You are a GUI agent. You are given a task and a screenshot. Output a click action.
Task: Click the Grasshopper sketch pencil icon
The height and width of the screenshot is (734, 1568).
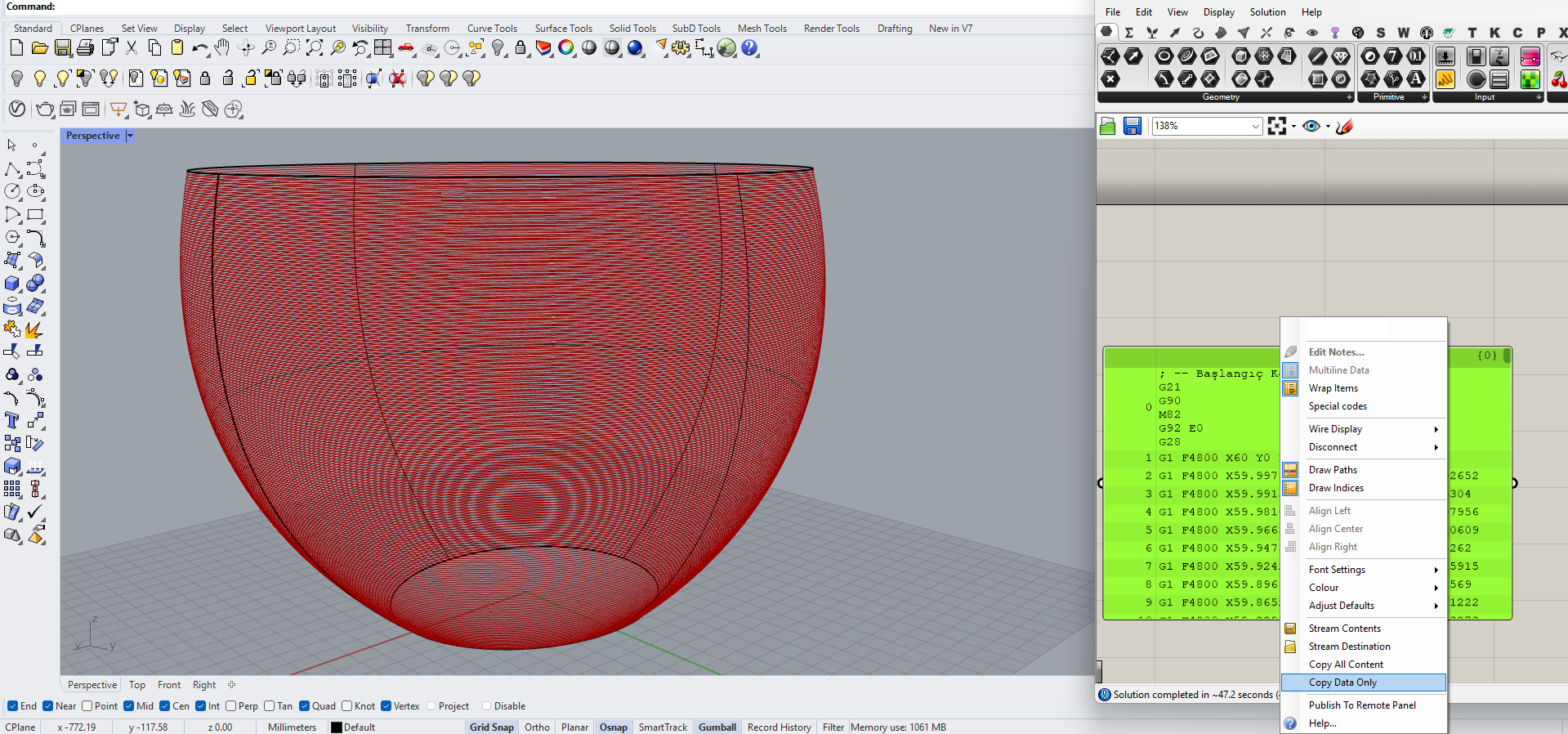coord(1345,126)
